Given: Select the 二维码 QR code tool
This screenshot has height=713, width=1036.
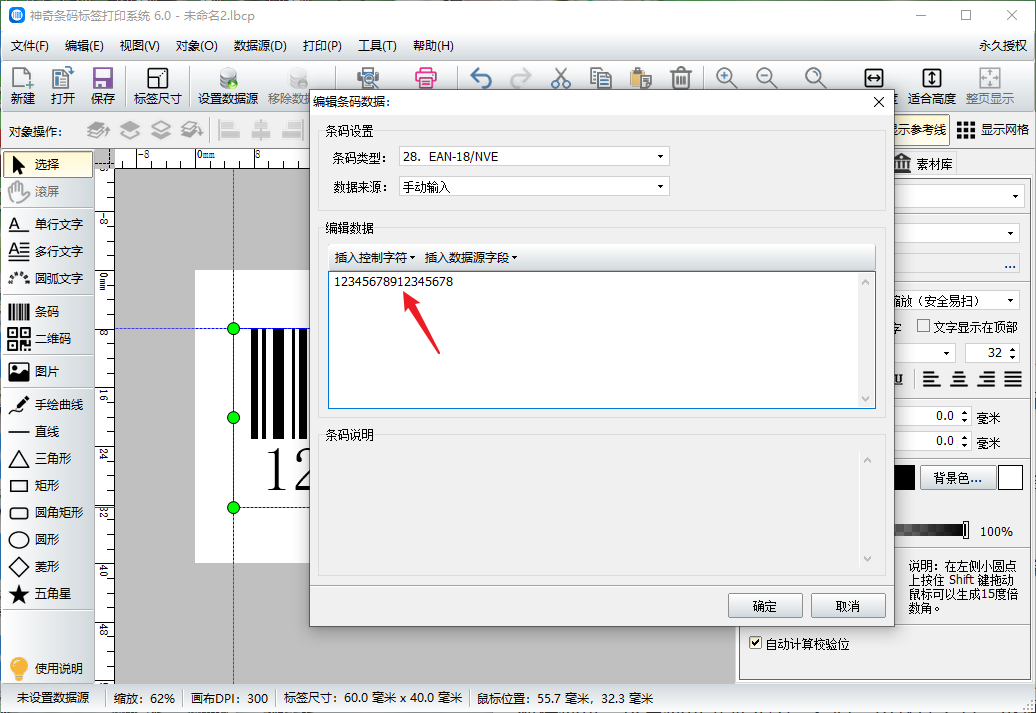Looking at the screenshot, I should pyautogui.click(x=47, y=339).
